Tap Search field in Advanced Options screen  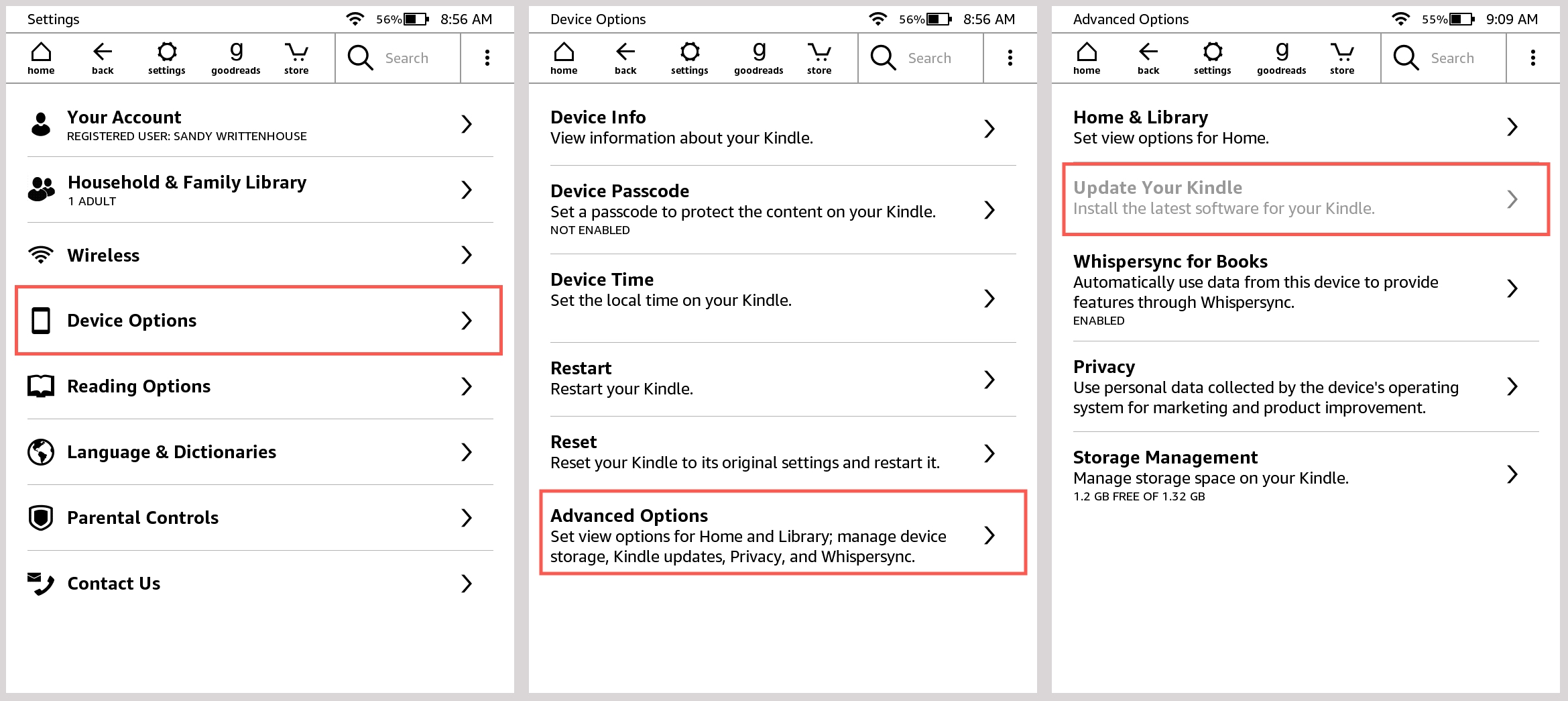click(x=1444, y=58)
